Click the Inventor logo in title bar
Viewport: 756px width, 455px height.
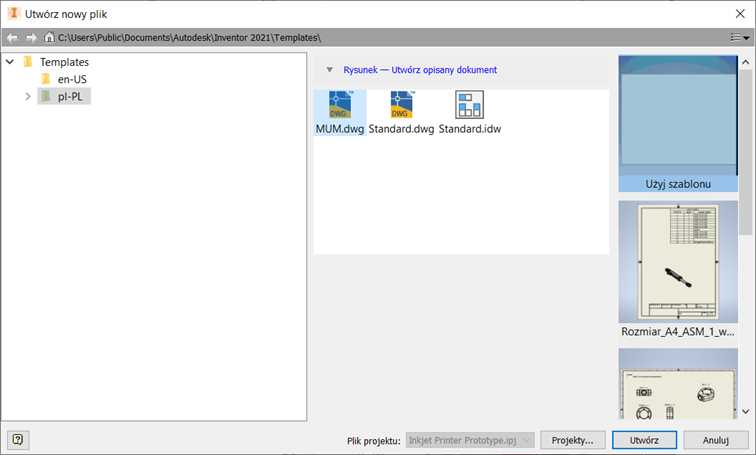click(13, 13)
